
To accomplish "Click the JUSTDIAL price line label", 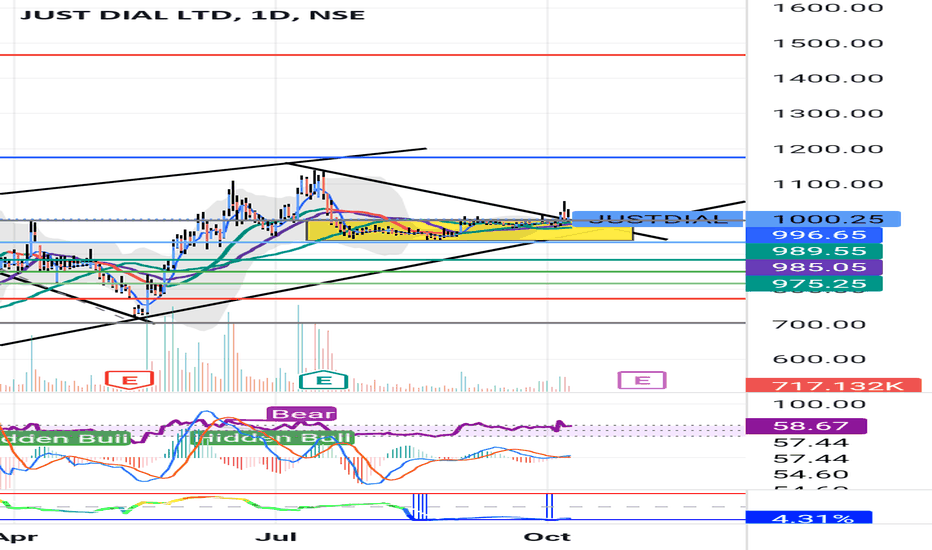I will [658, 219].
